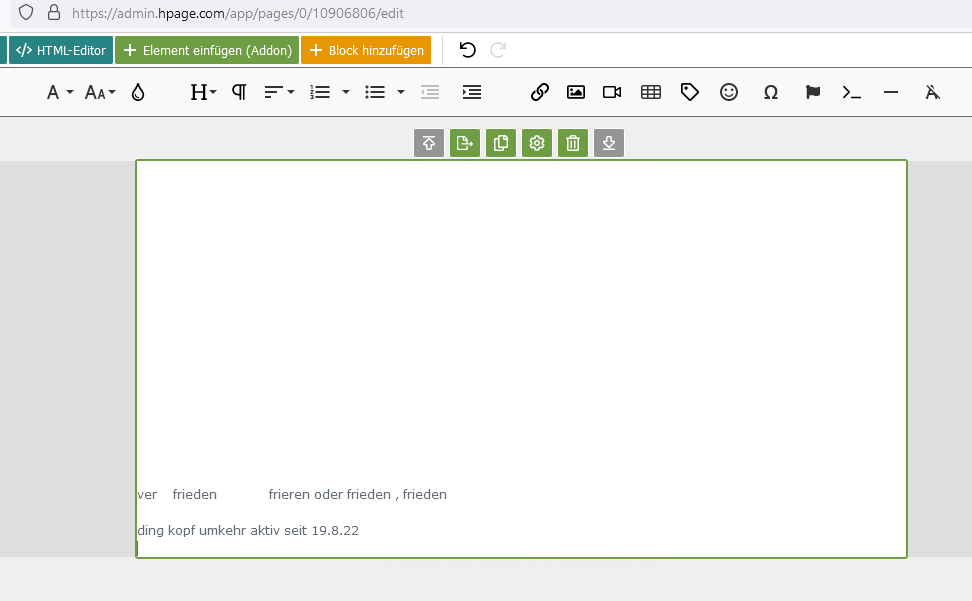Insert an image
The image size is (972, 601).
pos(576,92)
